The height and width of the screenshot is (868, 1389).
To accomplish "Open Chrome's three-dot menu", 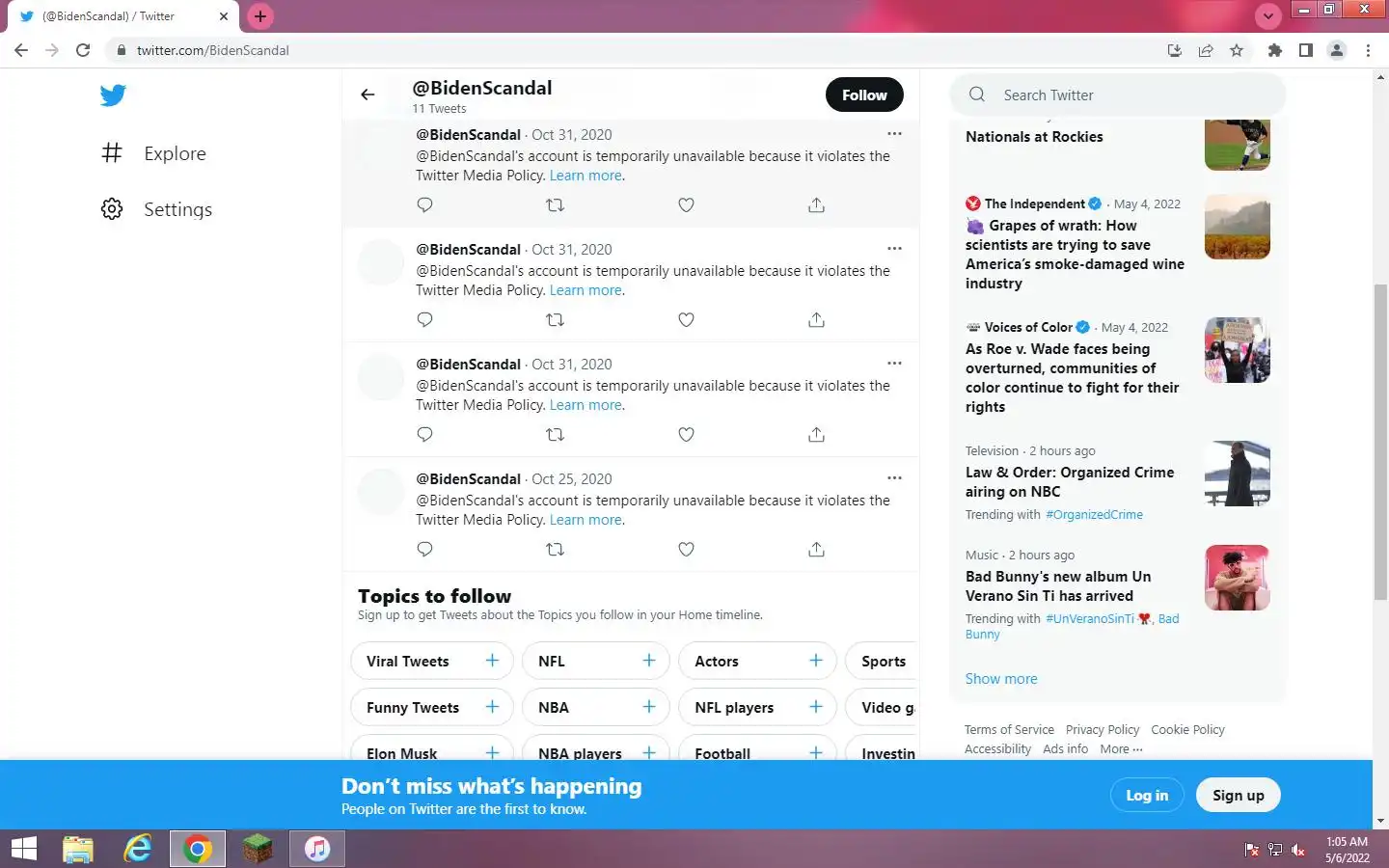I will (1368, 50).
